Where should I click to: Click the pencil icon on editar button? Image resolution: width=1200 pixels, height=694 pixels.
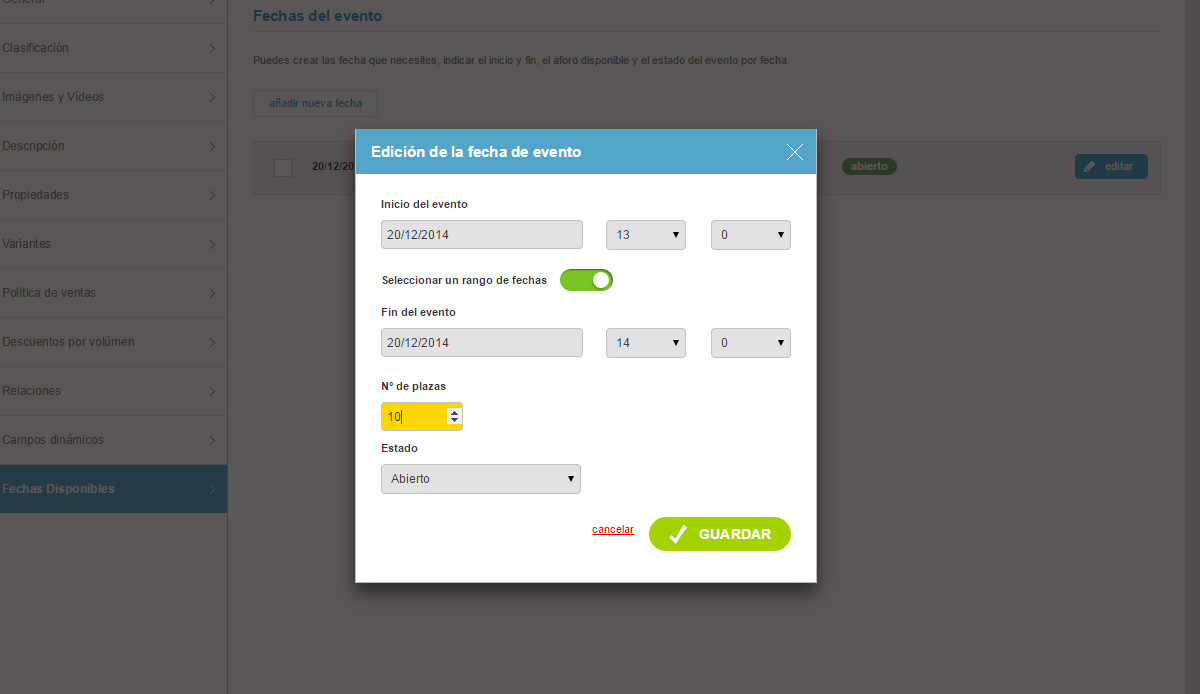click(x=1090, y=167)
